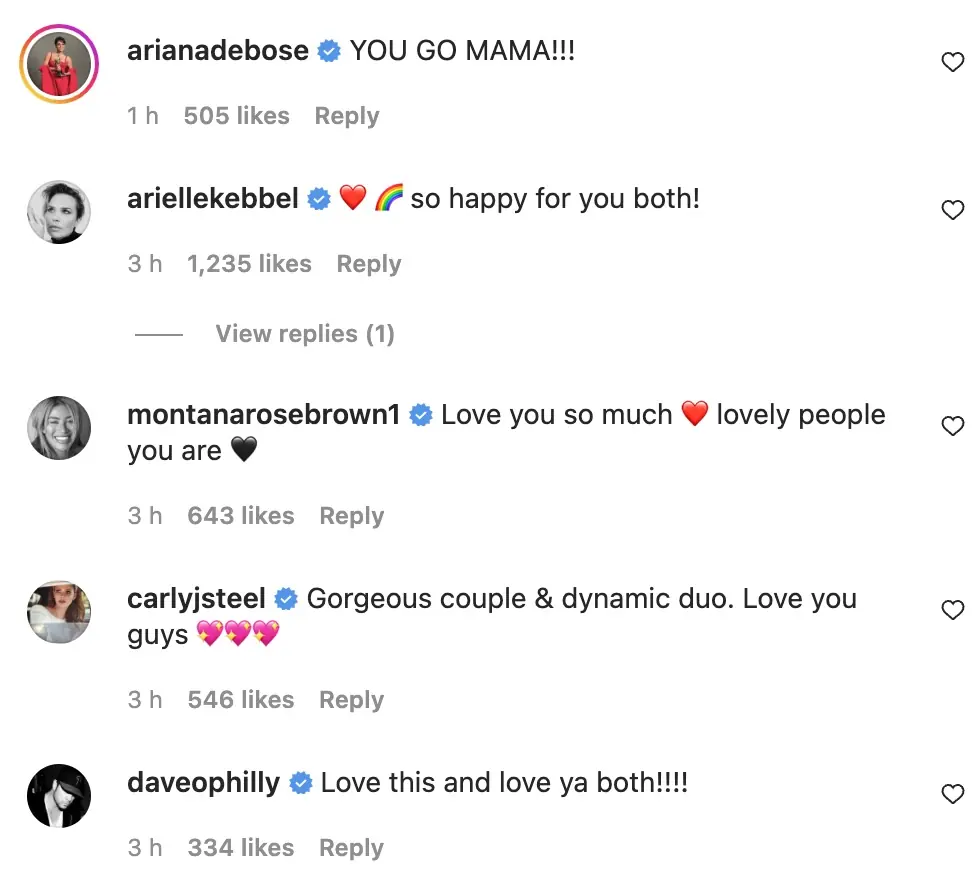Open the arianadebose username link
The height and width of the screenshot is (872, 976).
[218, 51]
